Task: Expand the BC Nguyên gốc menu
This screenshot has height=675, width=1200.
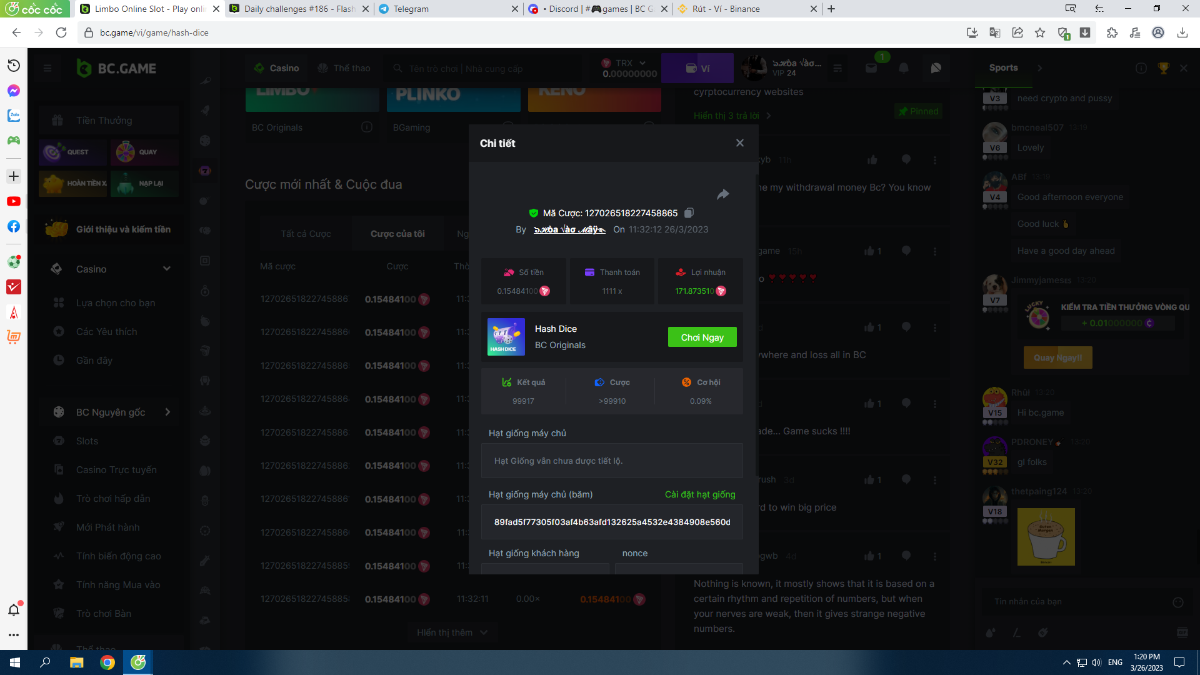Action: click(167, 412)
